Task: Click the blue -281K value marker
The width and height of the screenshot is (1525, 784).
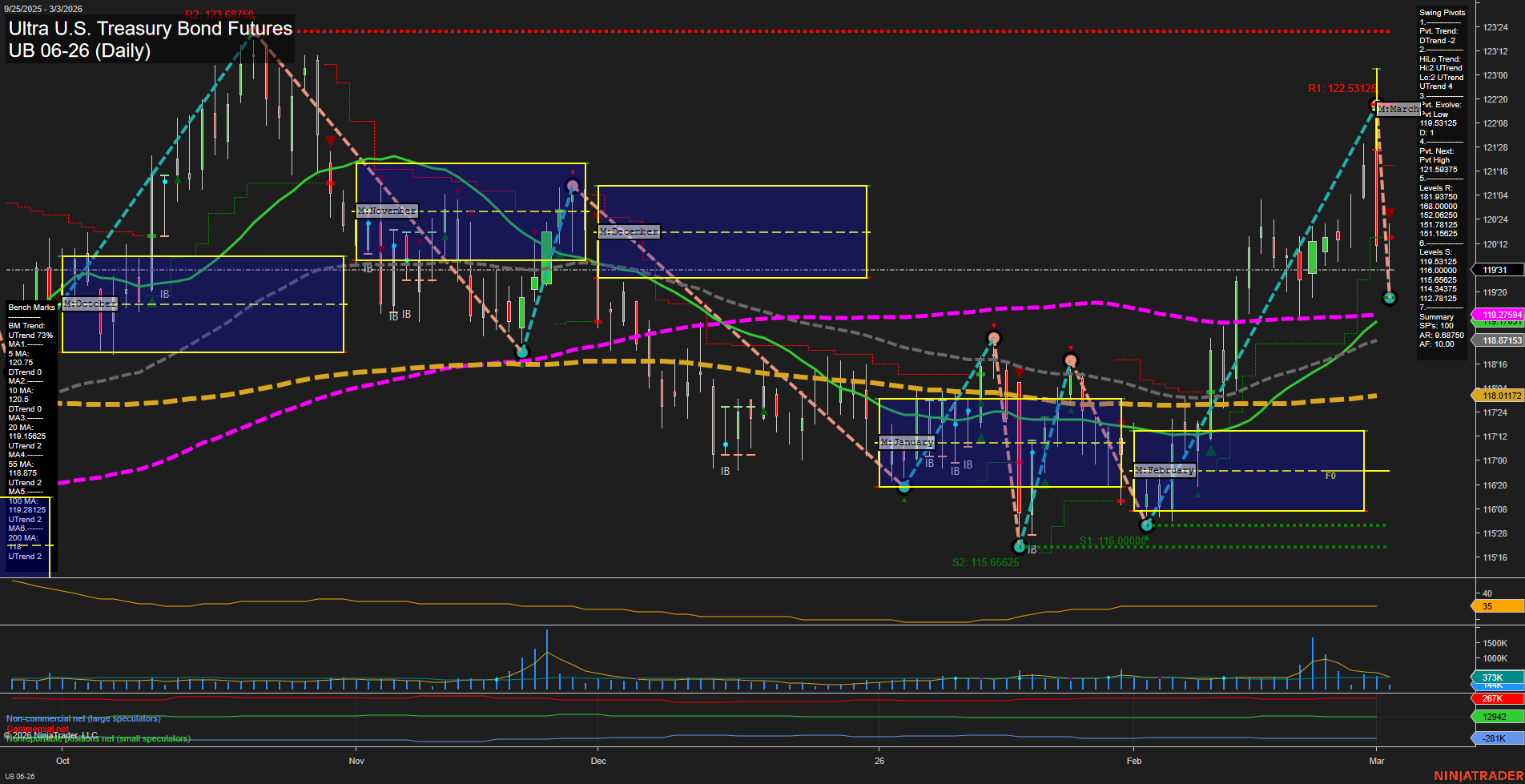Action: [1496, 738]
